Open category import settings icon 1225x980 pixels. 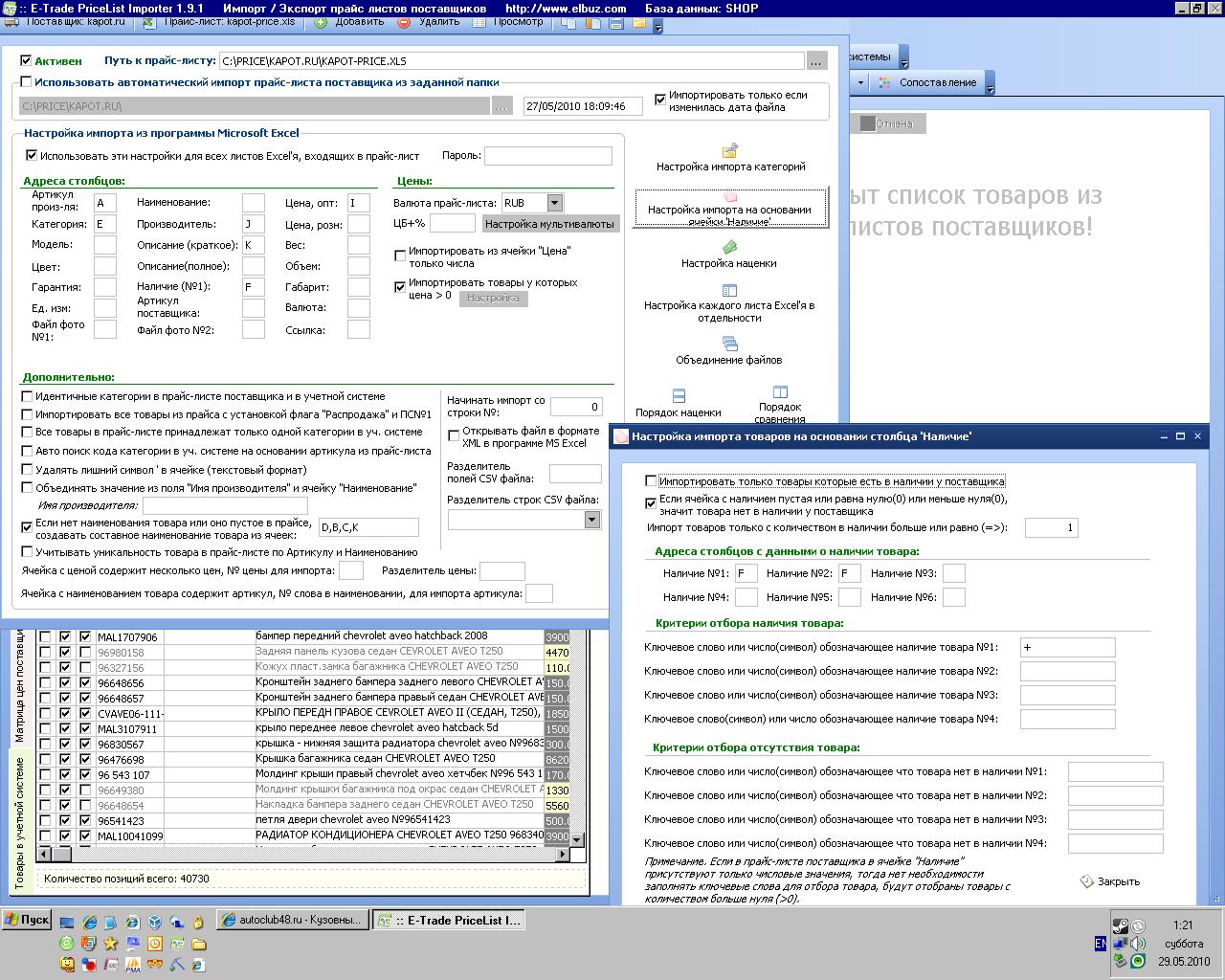coord(730,150)
